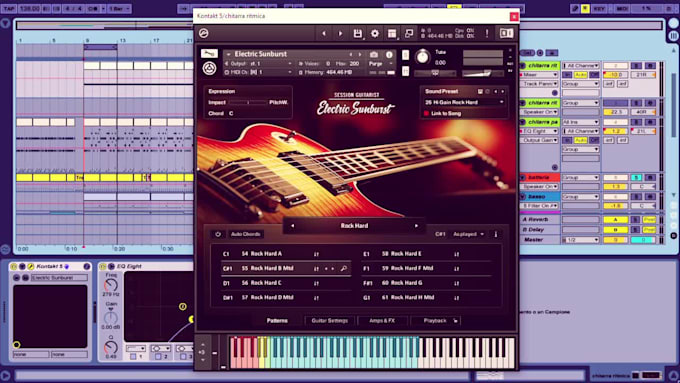Click the wrench edit icon beside Electric Sunburst
The height and width of the screenshot is (383, 680).
click(x=209, y=54)
